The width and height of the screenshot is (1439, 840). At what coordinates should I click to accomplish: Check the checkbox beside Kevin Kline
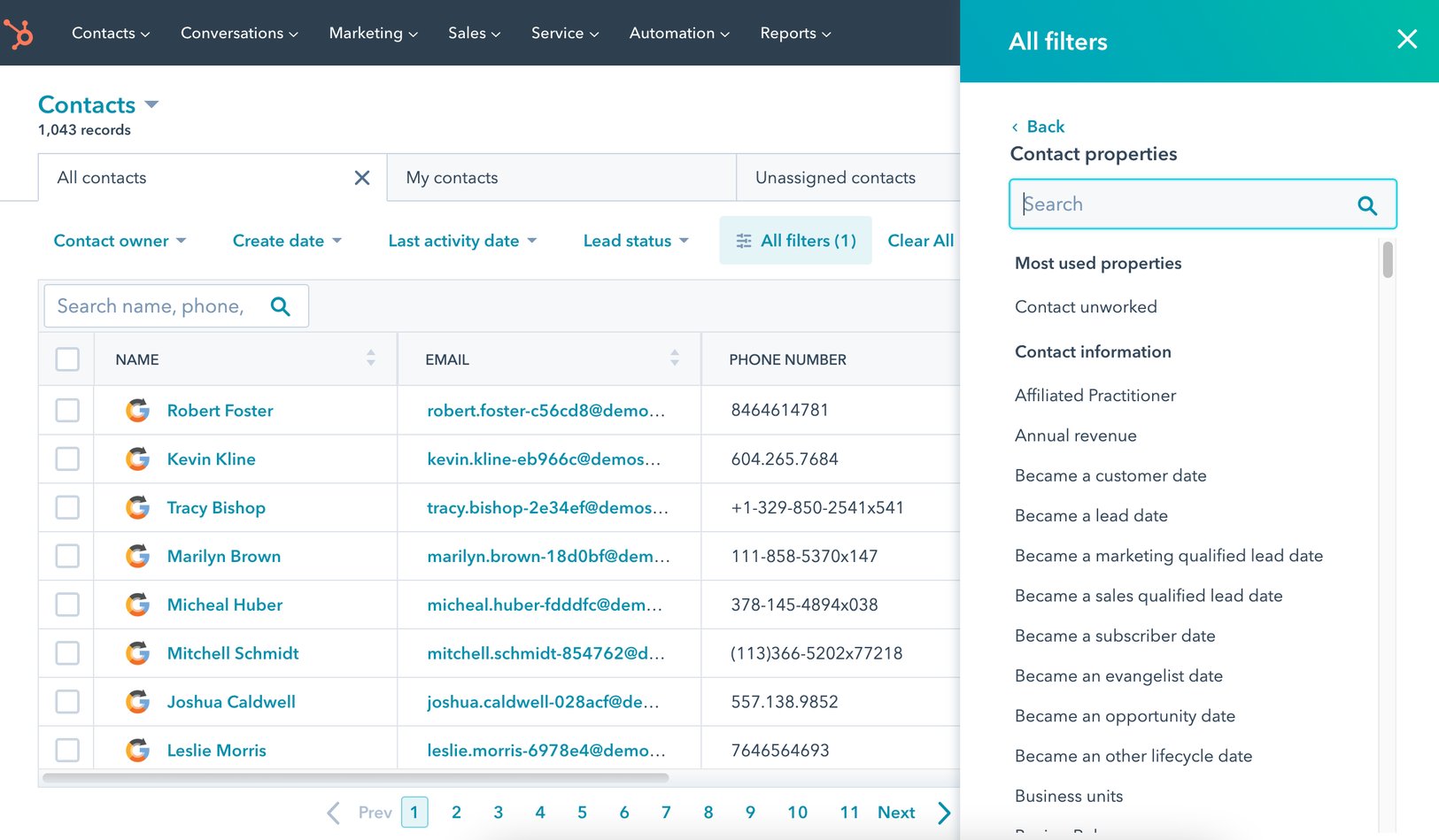coord(67,459)
